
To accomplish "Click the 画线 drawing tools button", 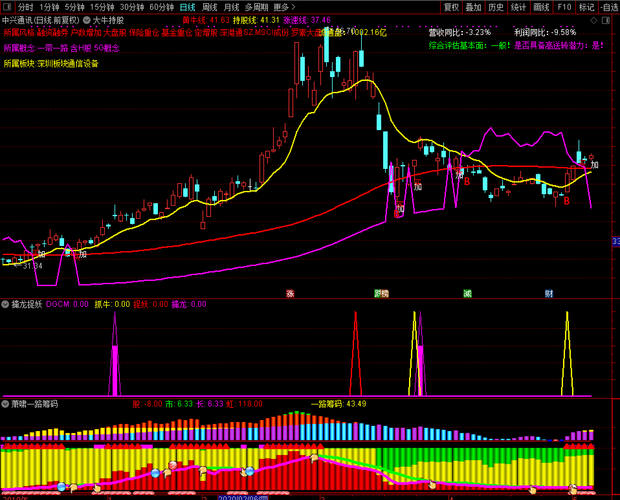I will coord(540,6).
